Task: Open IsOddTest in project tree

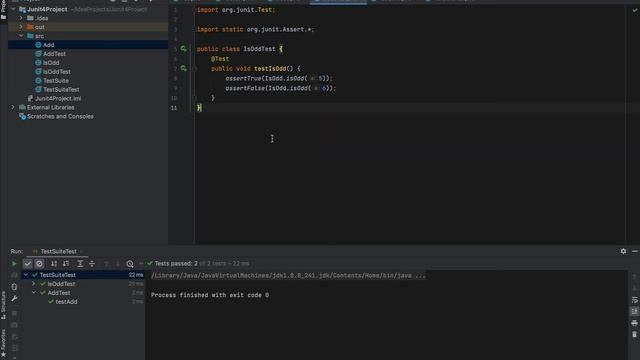Action: click(x=57, y=72)
